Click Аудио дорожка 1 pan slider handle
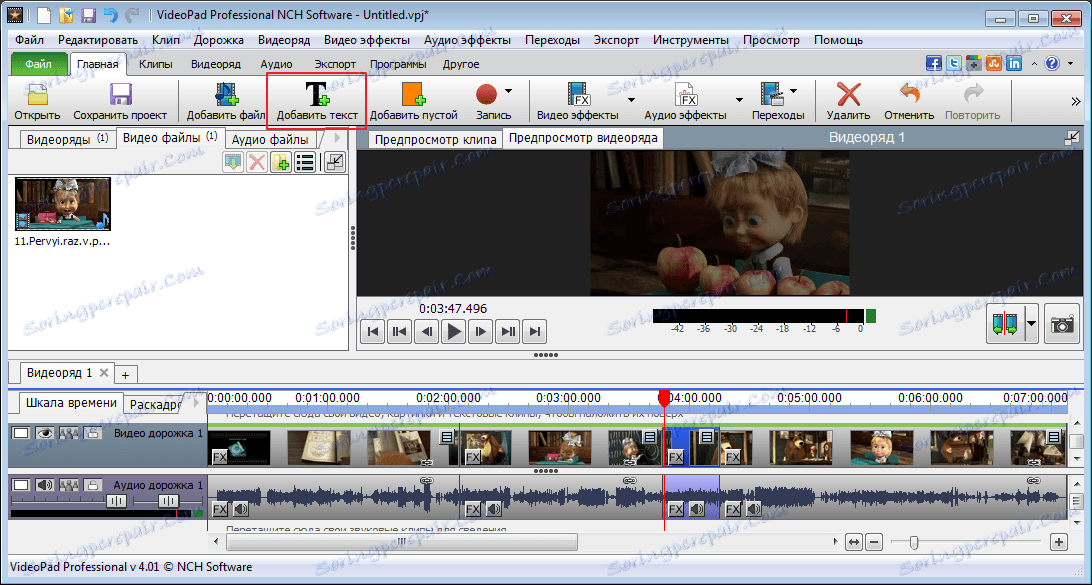 point(168,501)
